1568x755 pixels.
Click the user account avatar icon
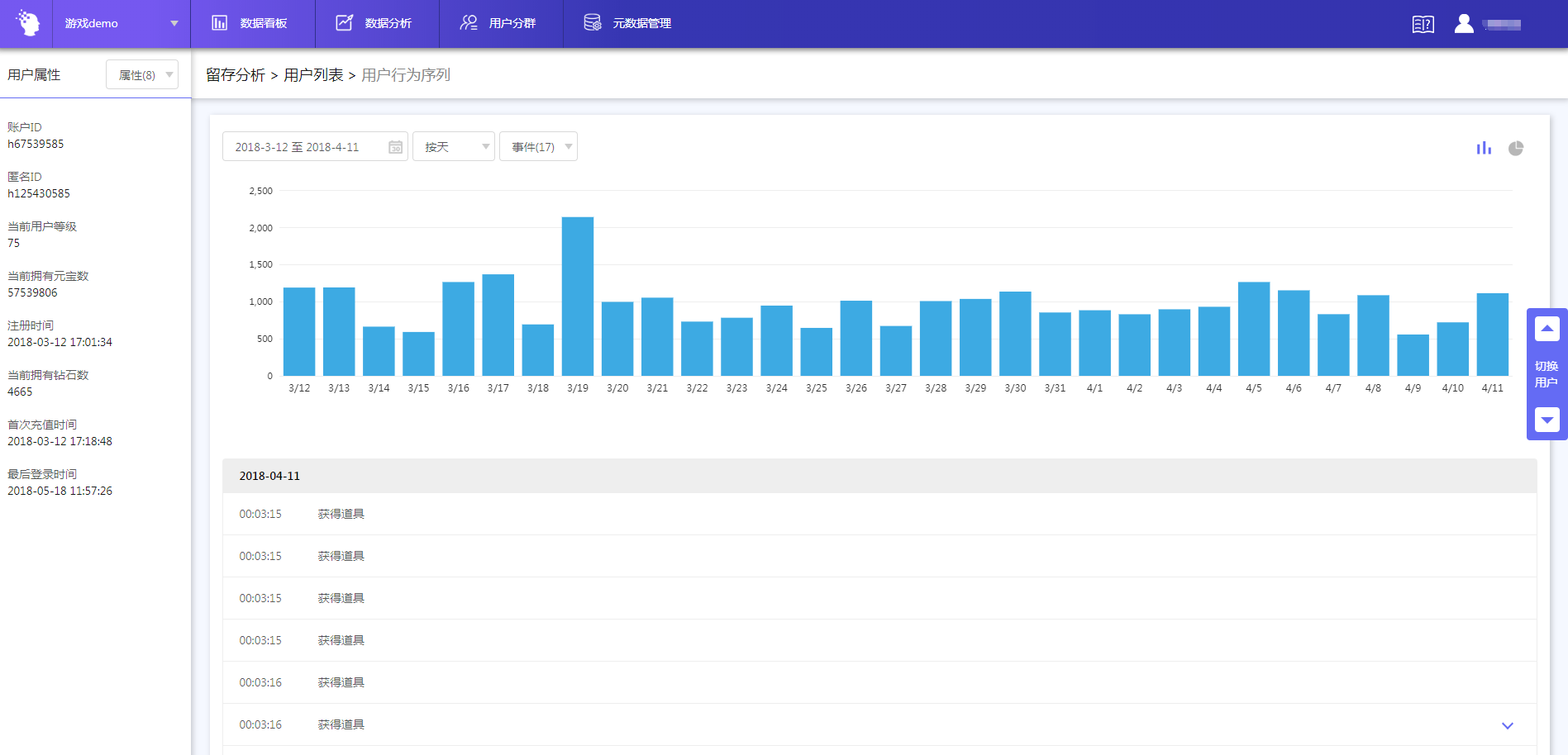(1463, 24)
